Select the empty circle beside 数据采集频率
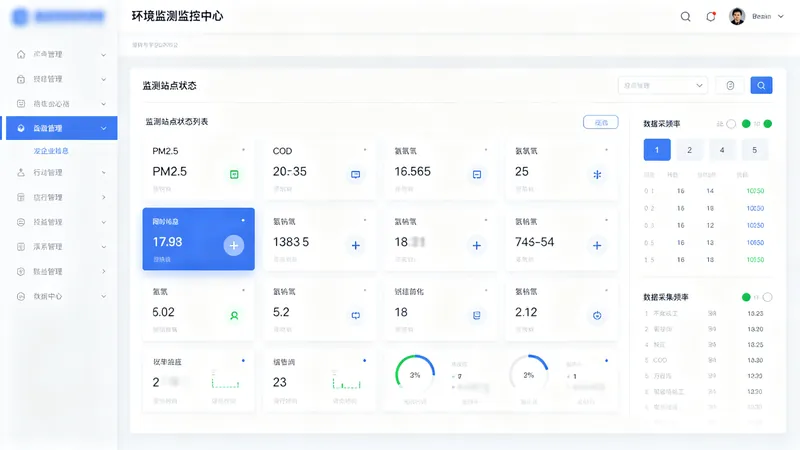 pyautogui.click(x=767, y=297)
